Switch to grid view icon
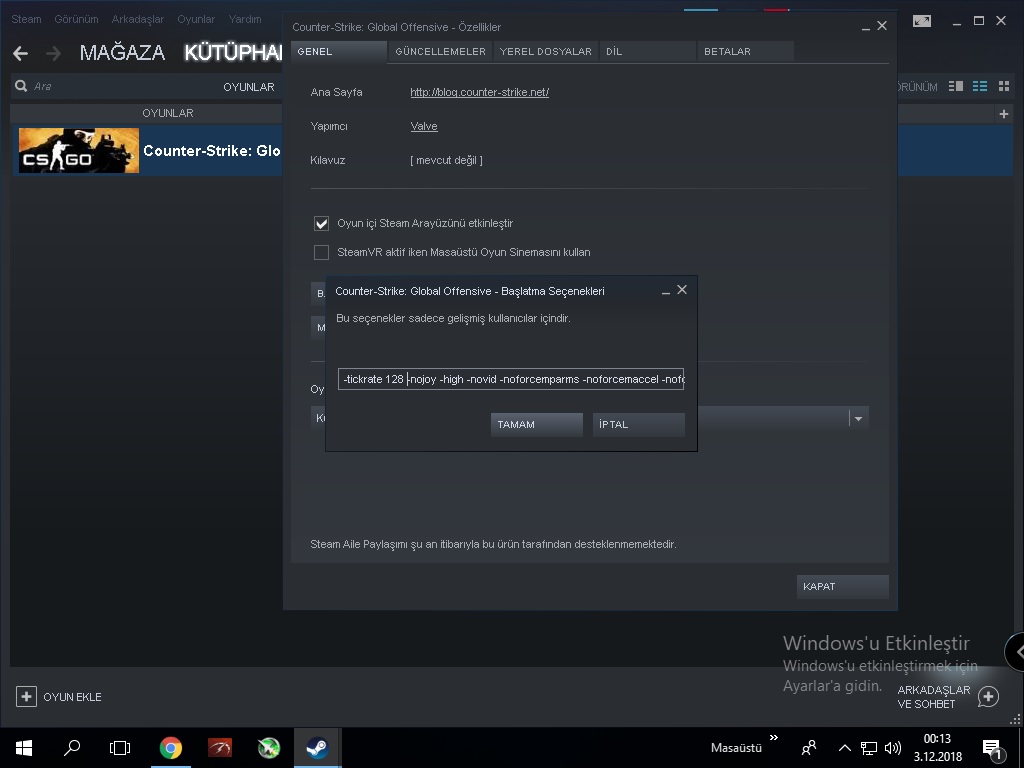 (1004, 86)
